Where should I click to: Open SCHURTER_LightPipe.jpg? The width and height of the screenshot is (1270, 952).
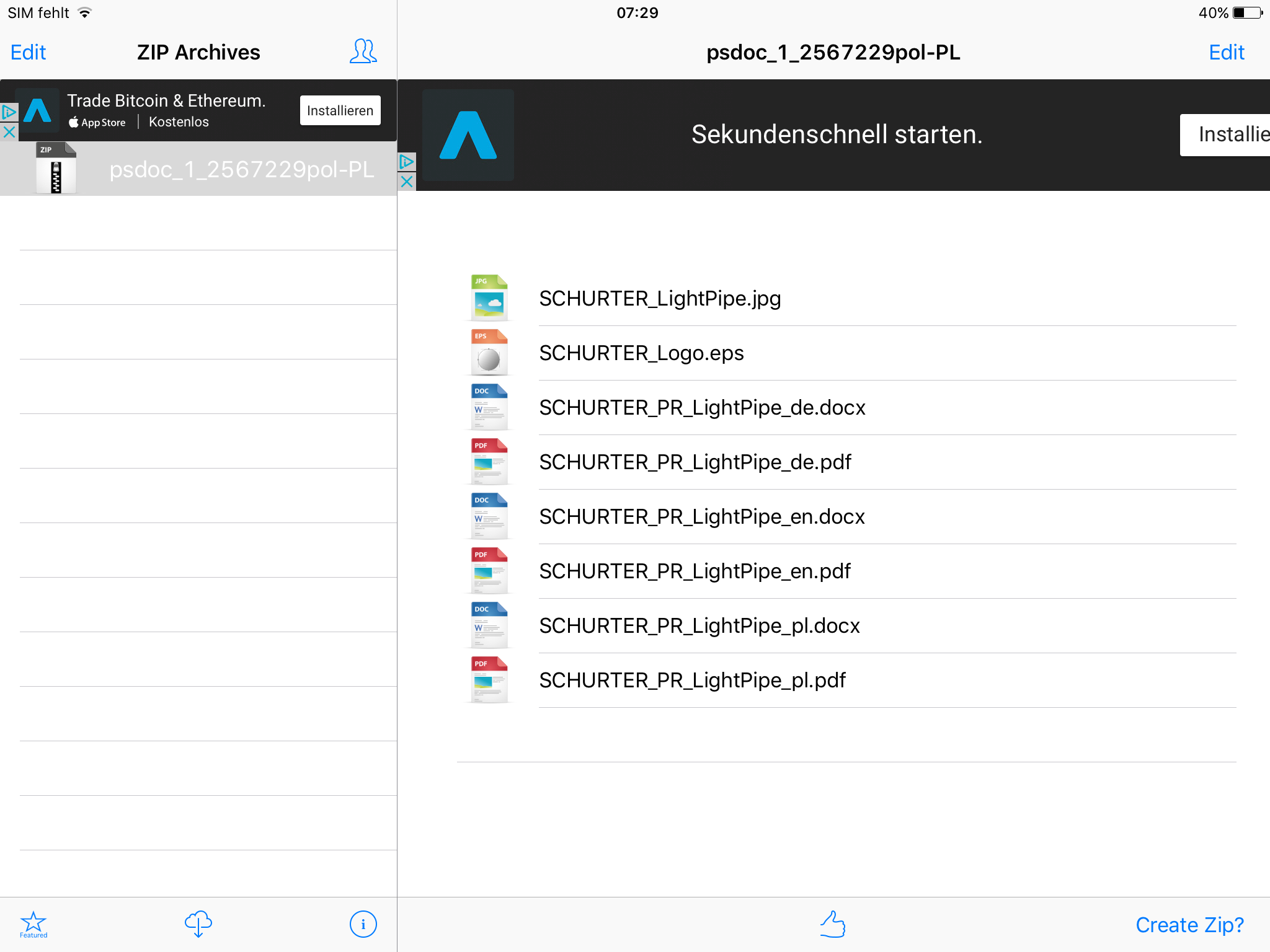660,299
